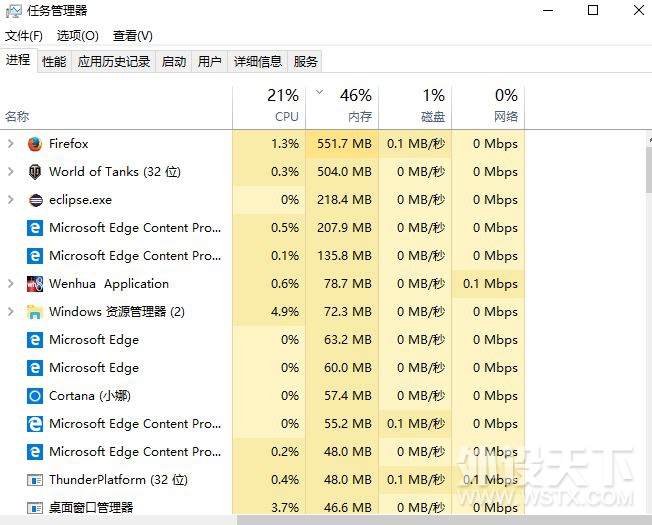Image resolution: width=652 pixels, height=525 pixels.
Task: Switch to the 应用历史记录 tab
Action: [114, 62]
